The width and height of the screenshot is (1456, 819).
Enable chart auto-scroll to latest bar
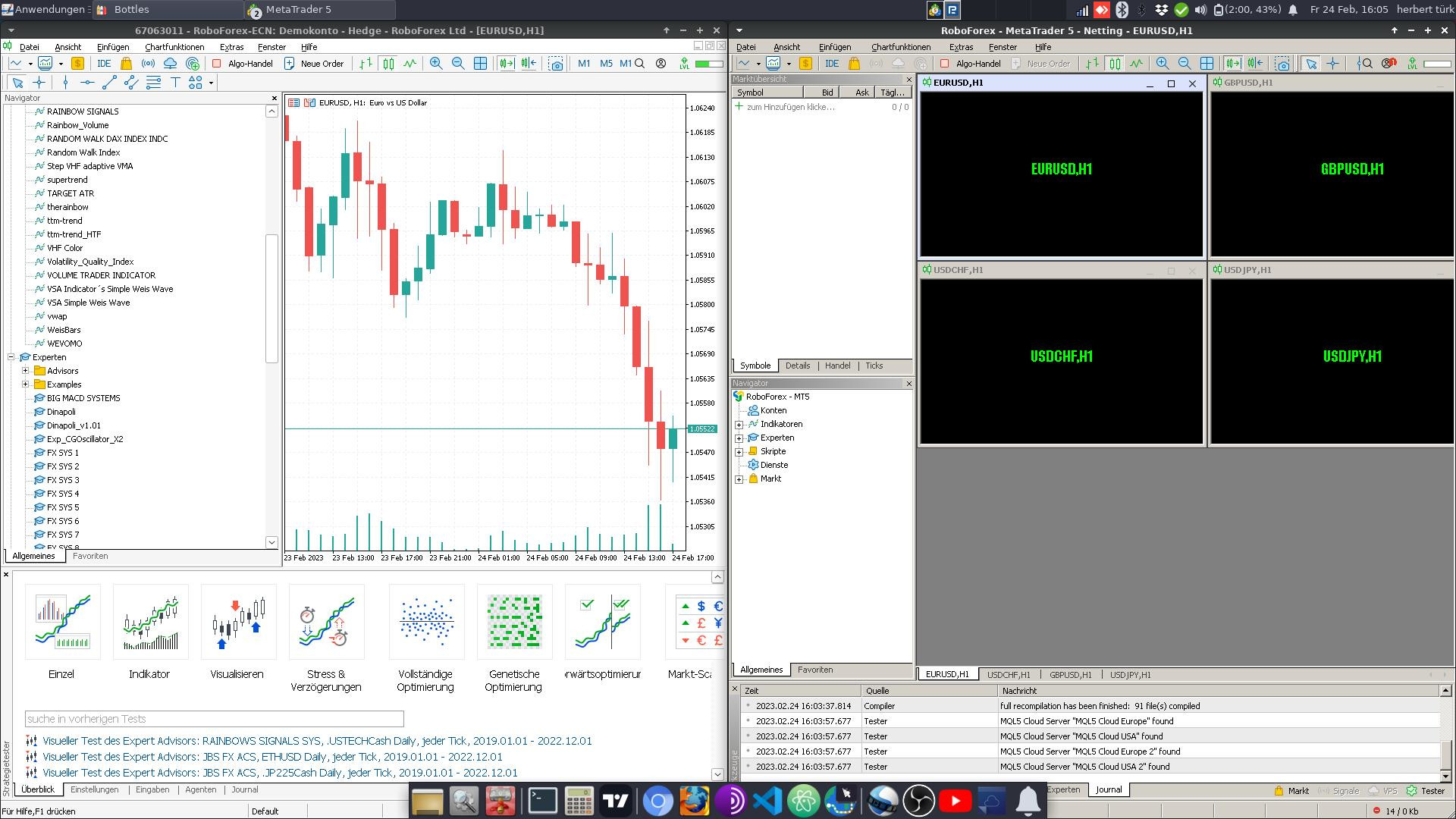click(x=506, y=64)
